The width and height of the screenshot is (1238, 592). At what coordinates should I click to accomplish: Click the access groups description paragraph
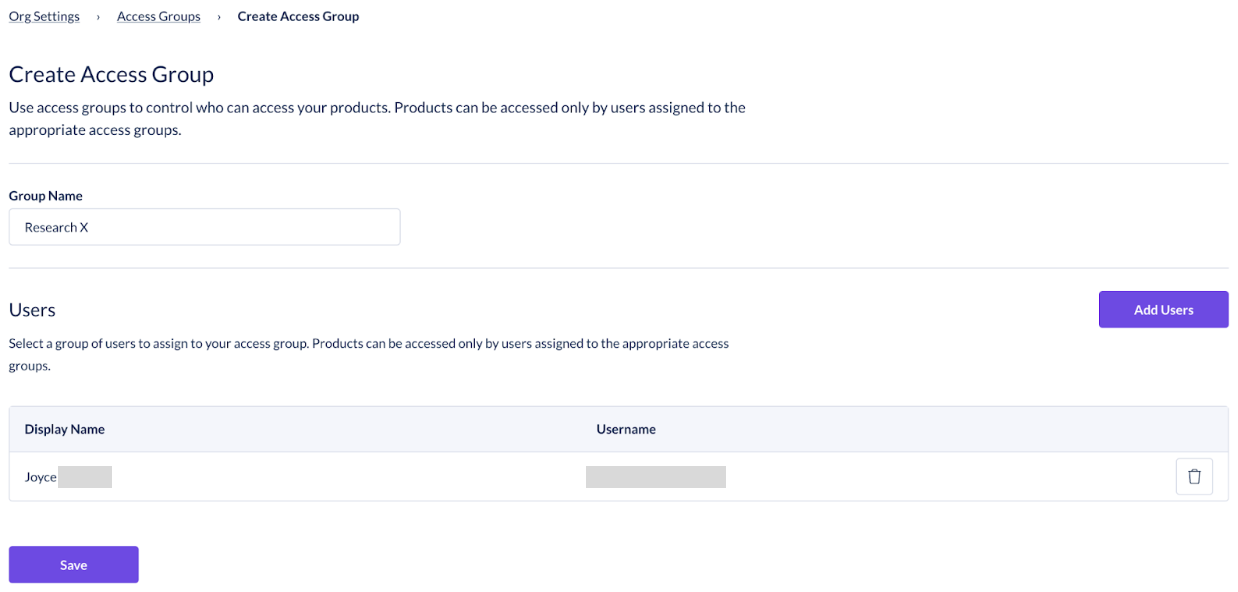pyautogui.click(x=377, y=119)
